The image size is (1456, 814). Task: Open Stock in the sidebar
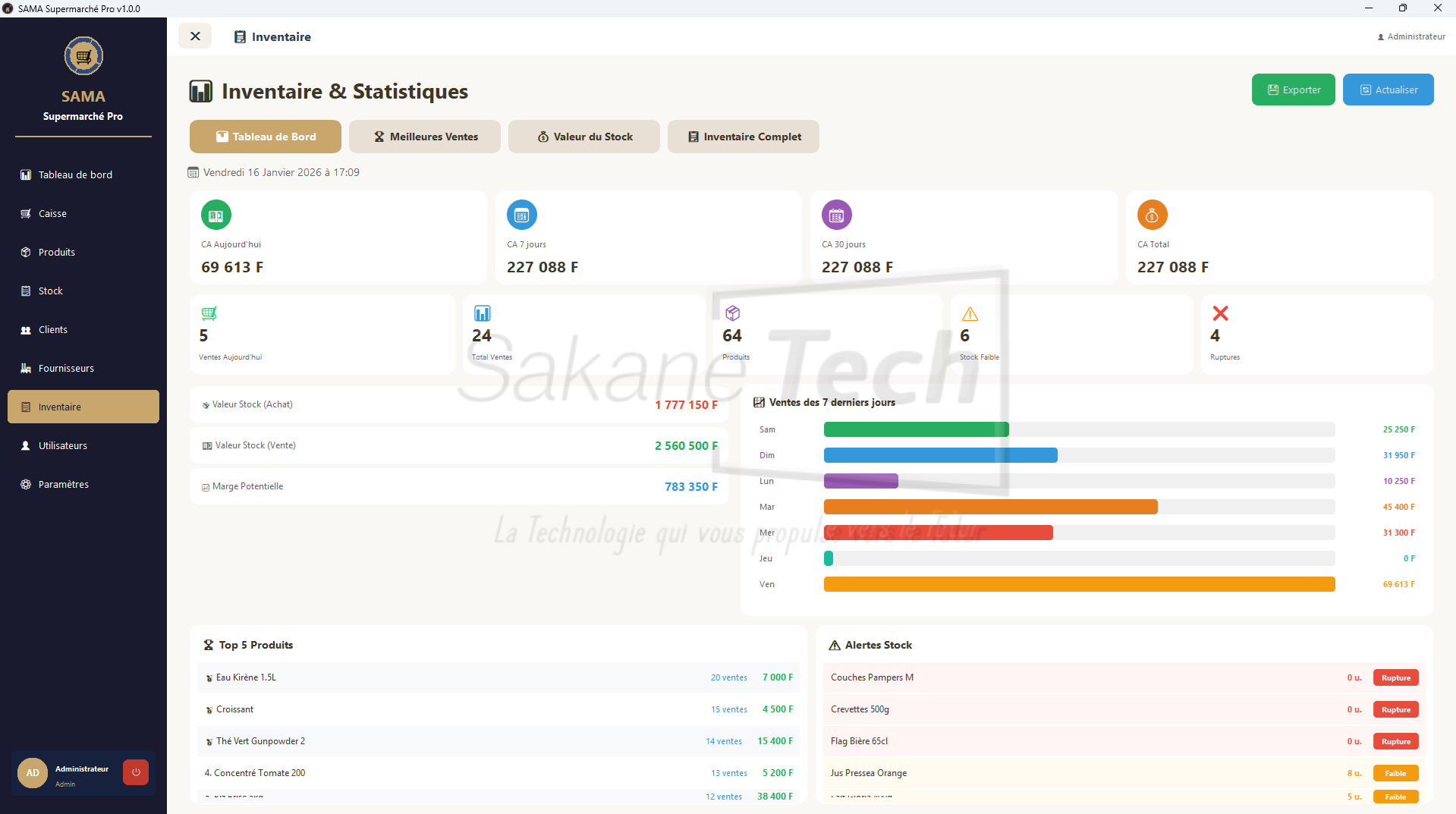coord(83,291)
